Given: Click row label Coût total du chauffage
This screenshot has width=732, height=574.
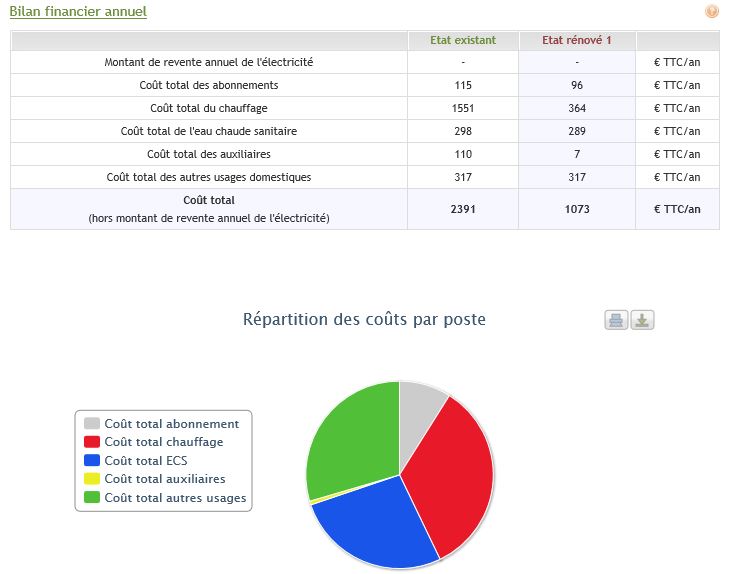Looking at the screenshot, I should [x=209, y=108].
